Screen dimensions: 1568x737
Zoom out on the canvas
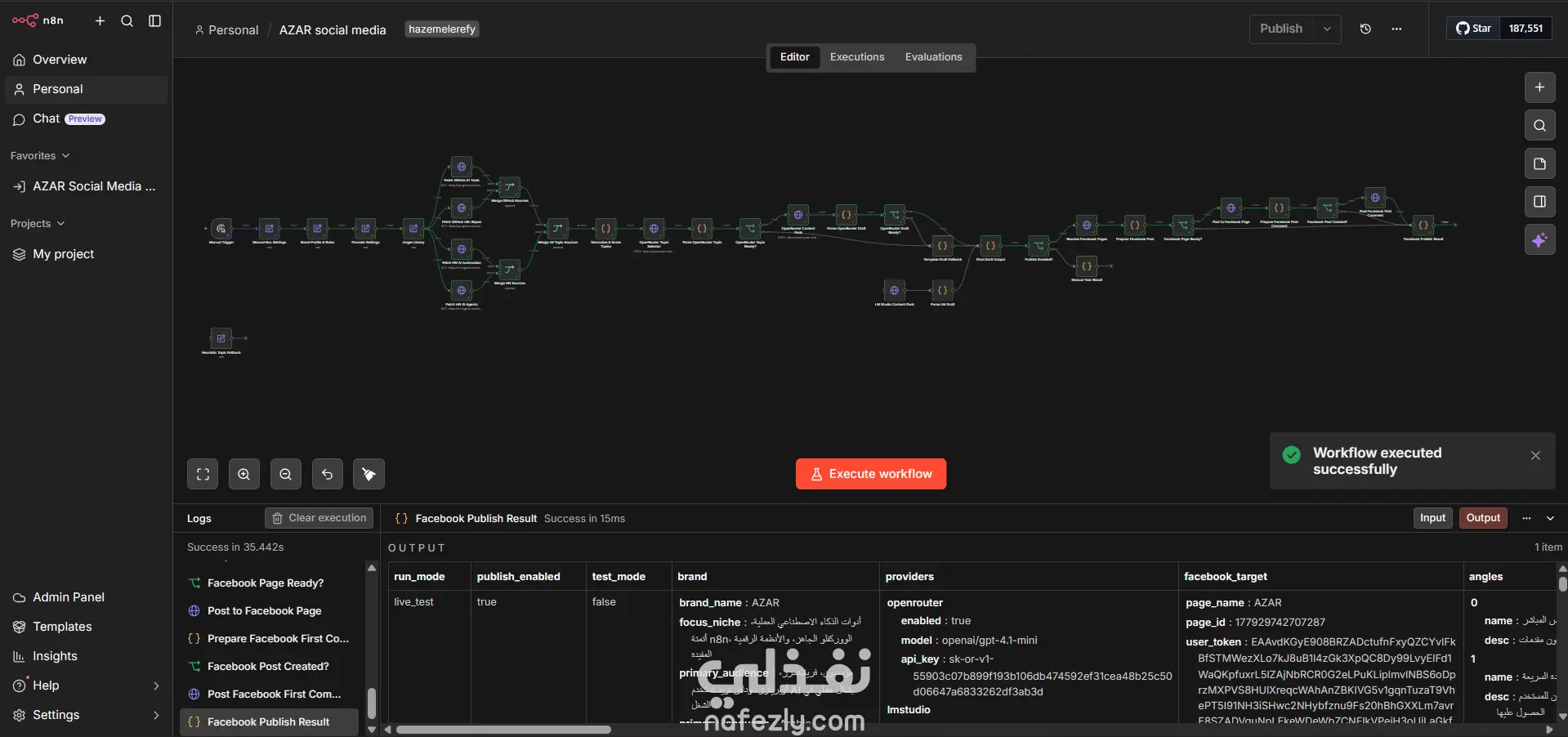click(x=286, y=474)
